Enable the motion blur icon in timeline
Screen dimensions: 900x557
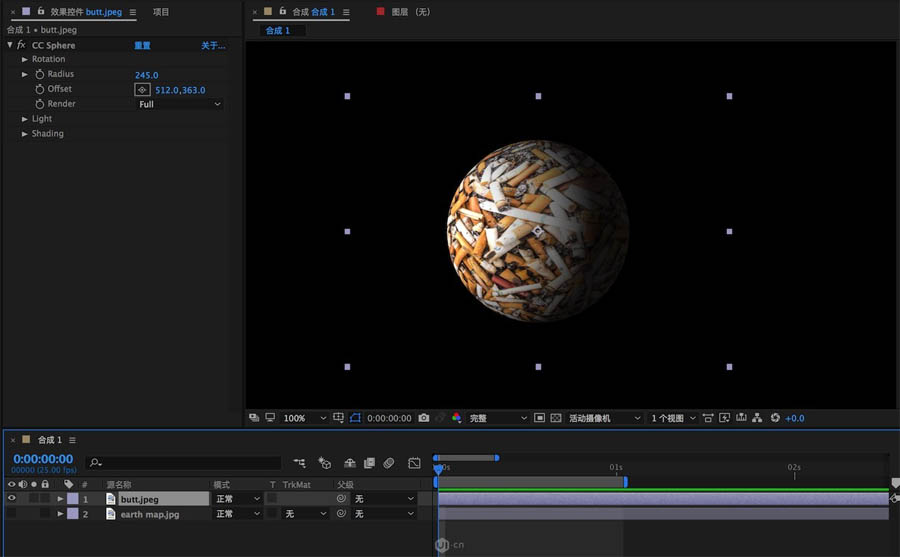click(389, 463)
